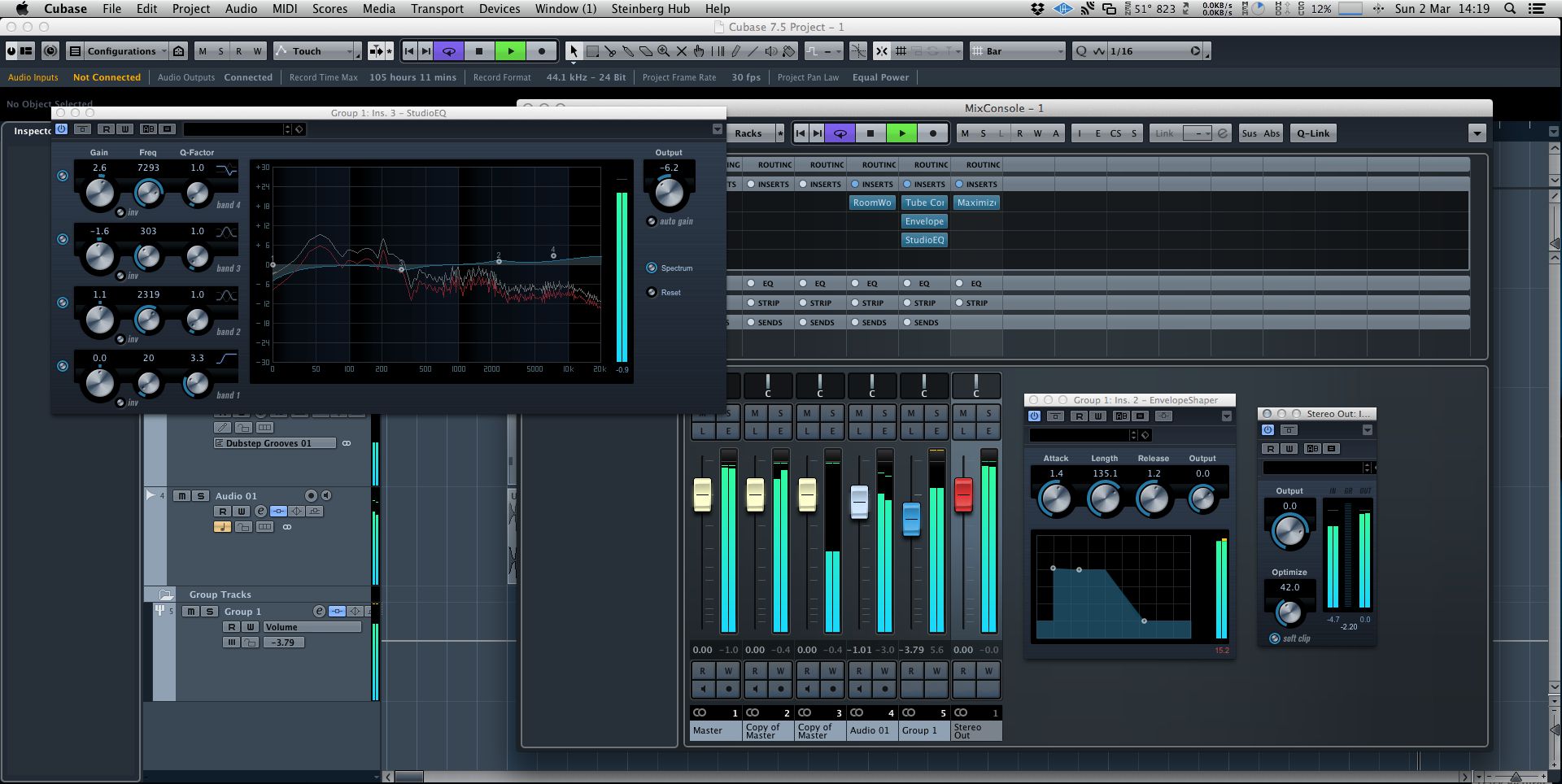Screen dimensions: 1562x784
Task: Click the Q-Link button in MixConsole
Action: tap(1313, 133)
